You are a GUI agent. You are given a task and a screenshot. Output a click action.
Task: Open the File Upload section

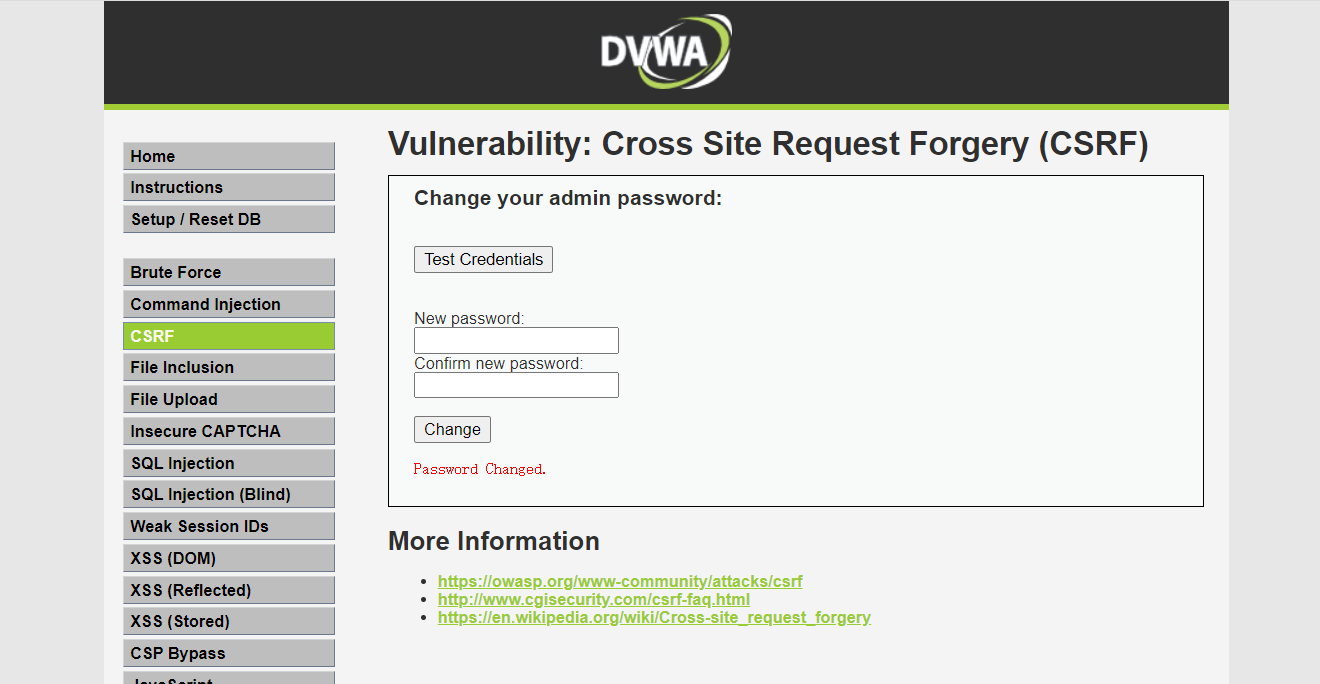[228, 399]
